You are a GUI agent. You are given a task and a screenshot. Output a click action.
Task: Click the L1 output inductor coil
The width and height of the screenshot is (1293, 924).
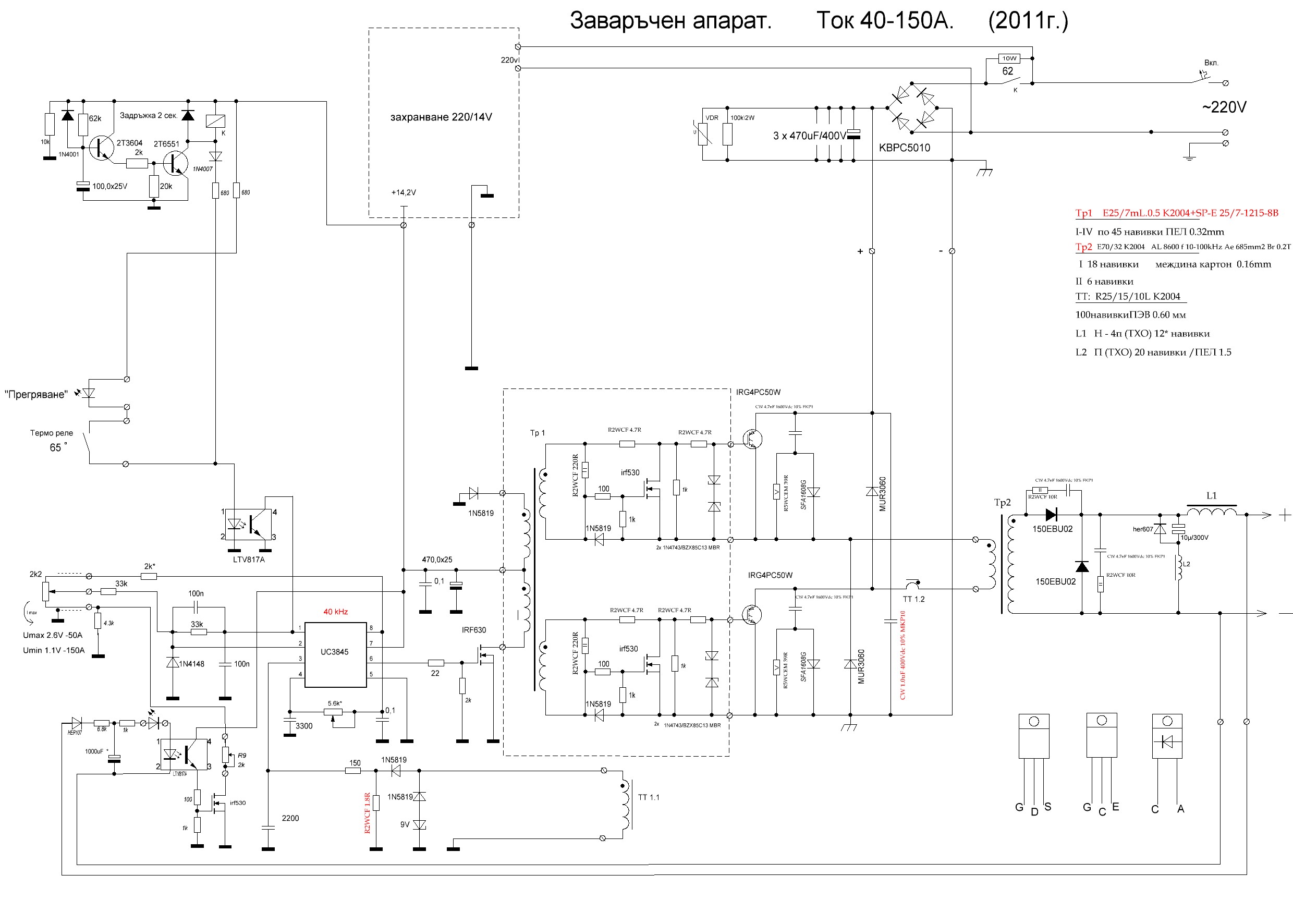click(x=1211, y=513)
